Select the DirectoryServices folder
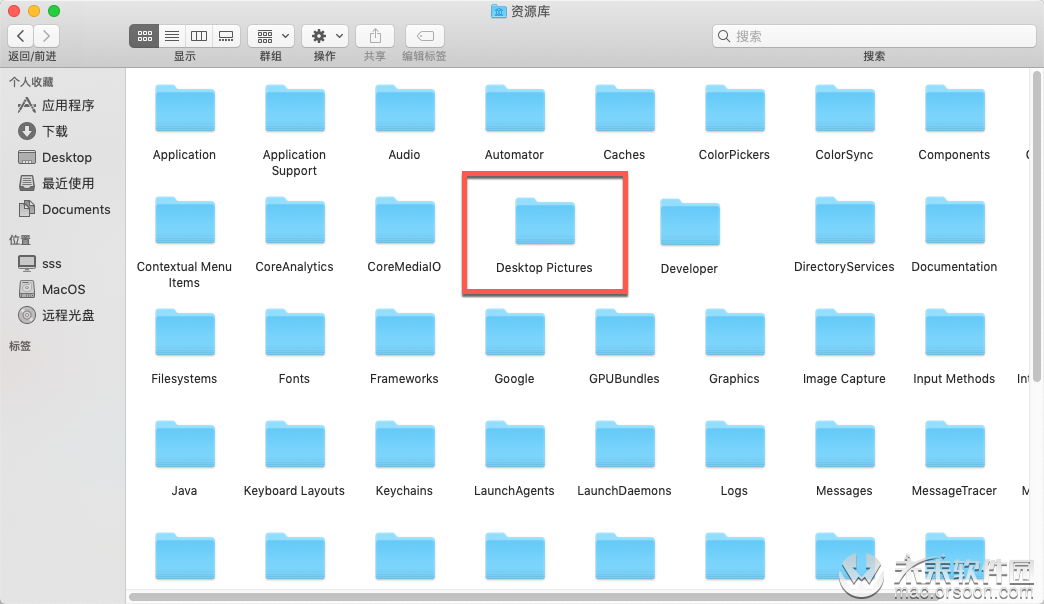The image size is (1044, 604). (x=844, y=220)
